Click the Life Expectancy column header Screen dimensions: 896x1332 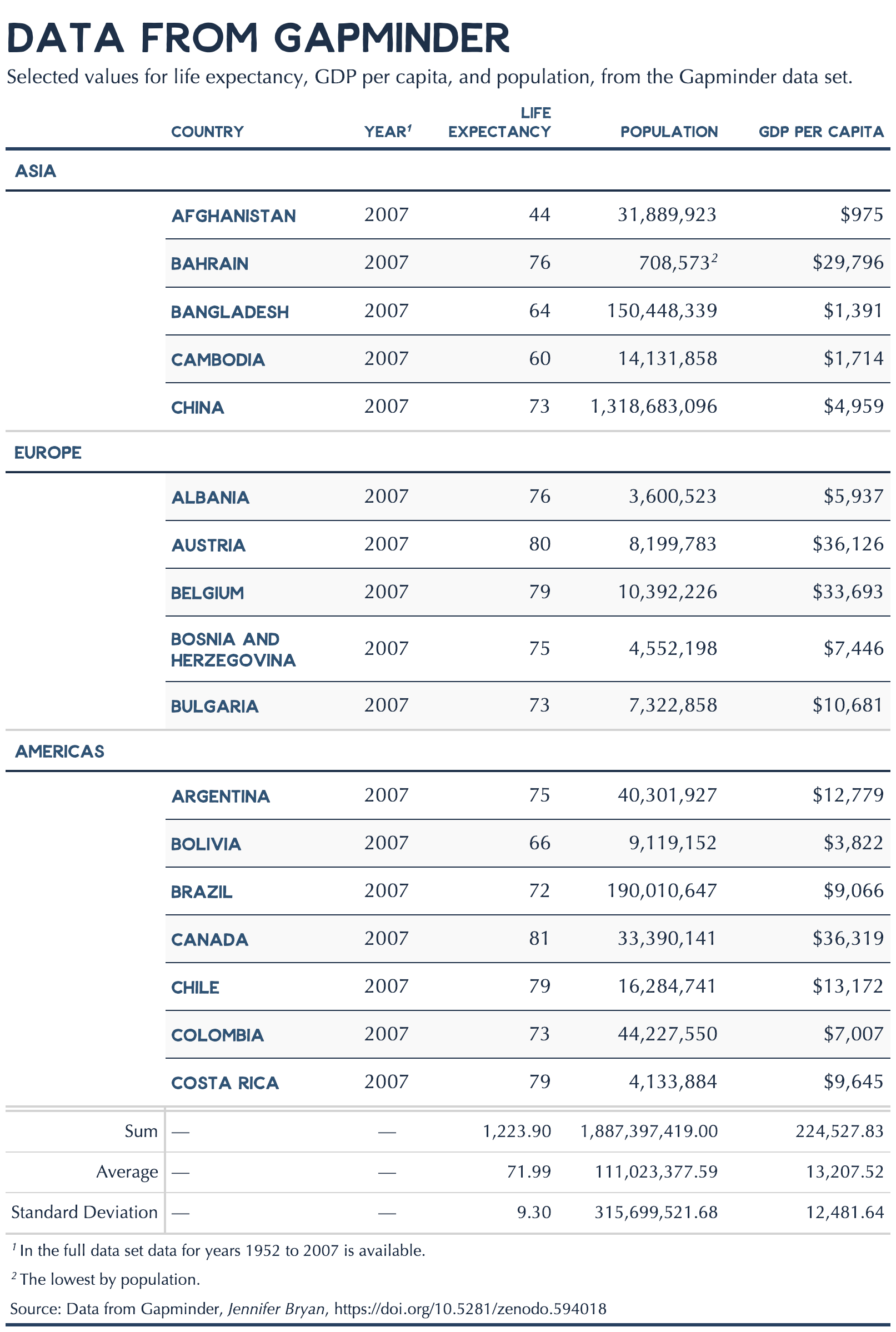point(499,122)
